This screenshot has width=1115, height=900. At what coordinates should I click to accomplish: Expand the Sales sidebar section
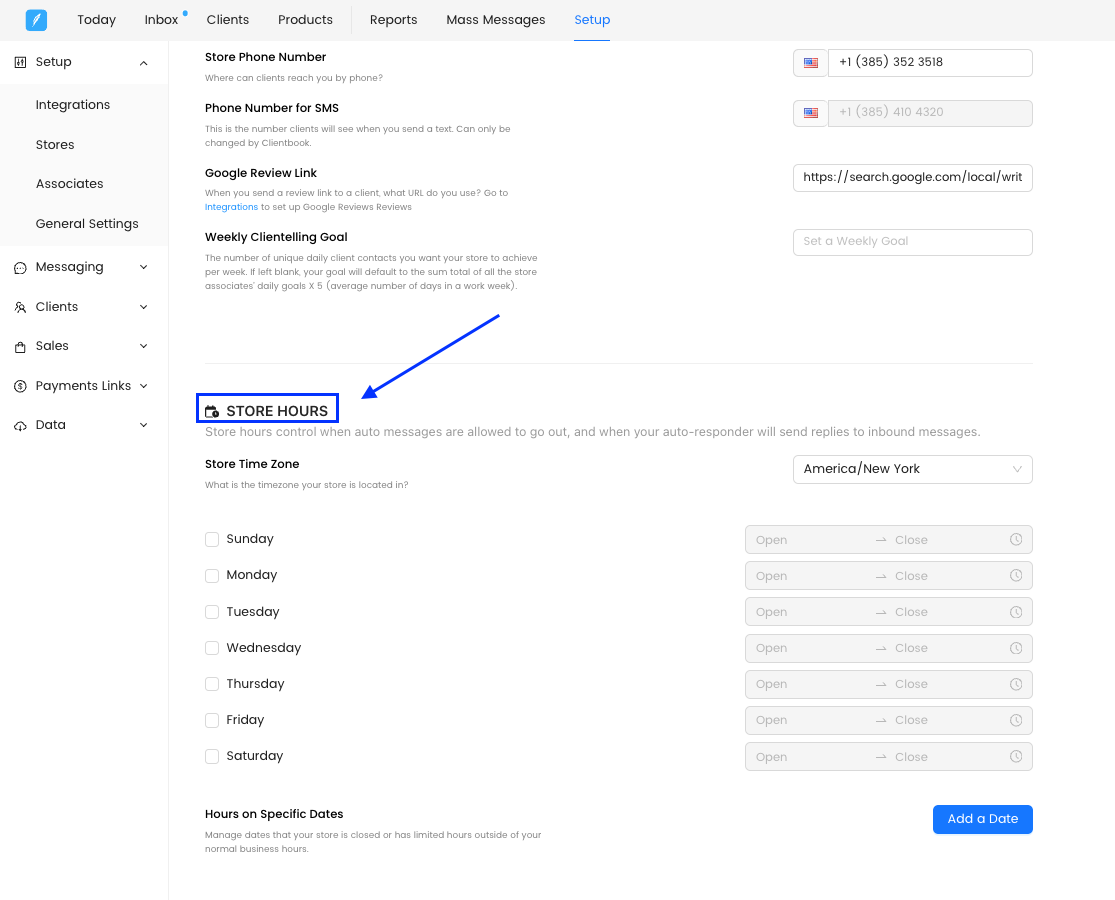pyautogui.click(x=144, y=346)
